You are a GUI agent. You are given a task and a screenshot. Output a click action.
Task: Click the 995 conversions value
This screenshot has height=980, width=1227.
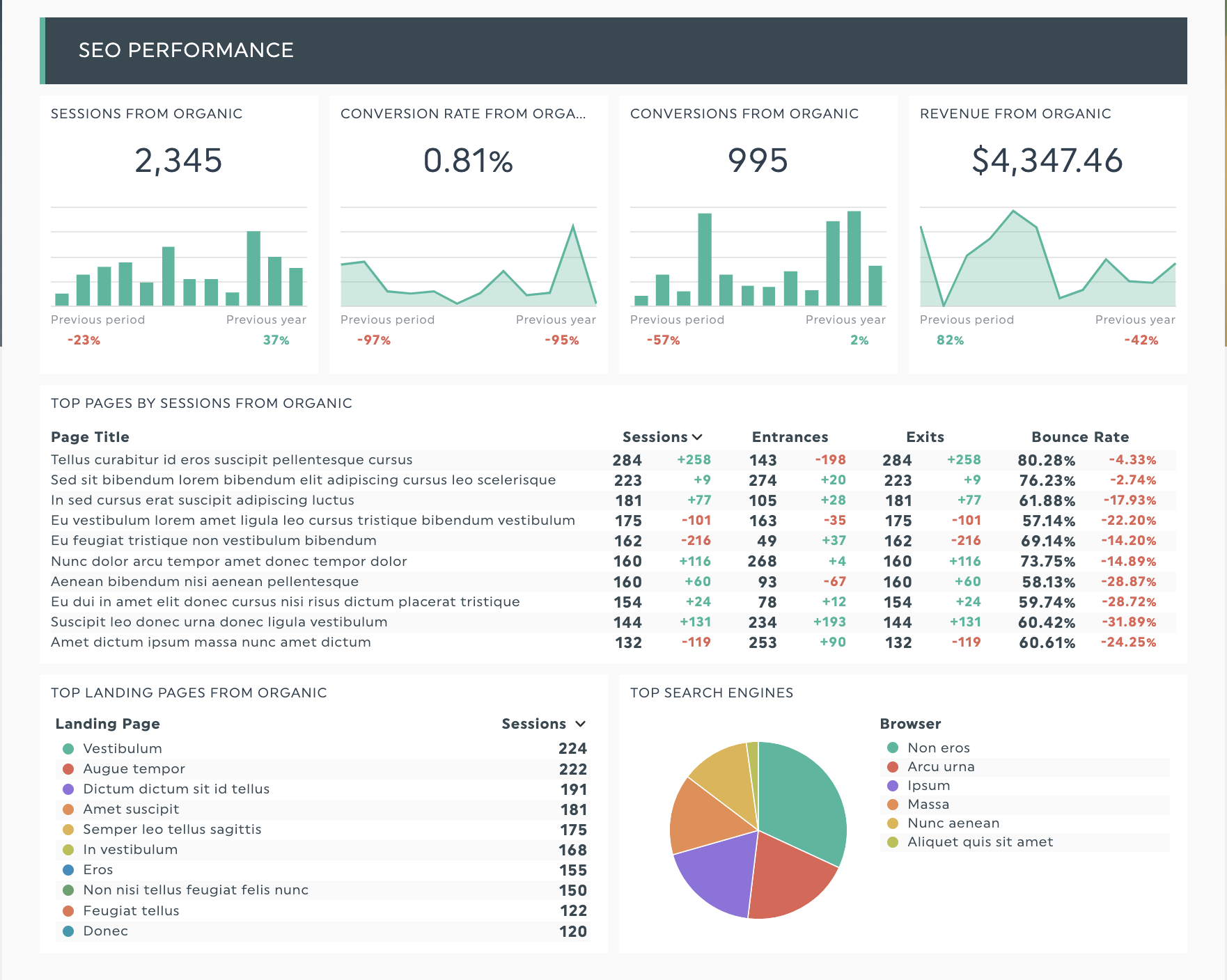[758, 161]
